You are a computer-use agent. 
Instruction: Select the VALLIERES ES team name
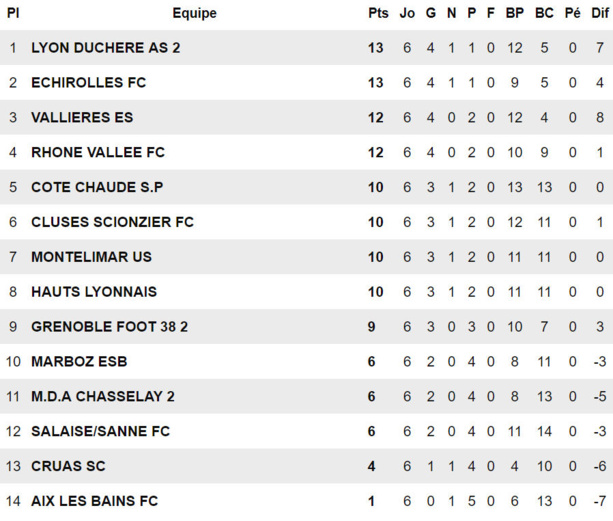tap(82, 117)
